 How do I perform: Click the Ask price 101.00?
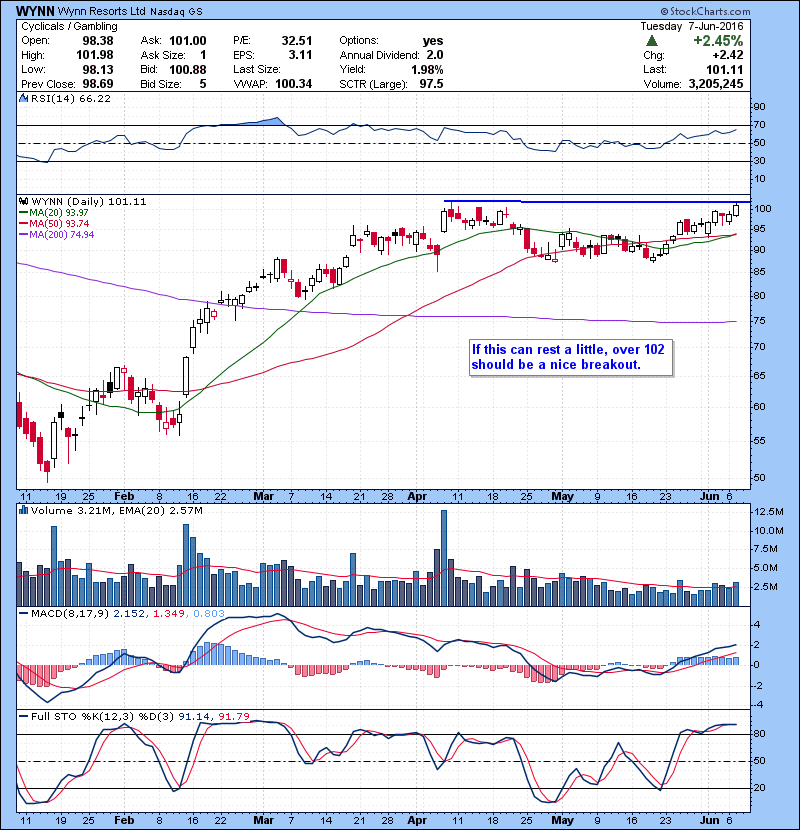(x=188, y=41)
